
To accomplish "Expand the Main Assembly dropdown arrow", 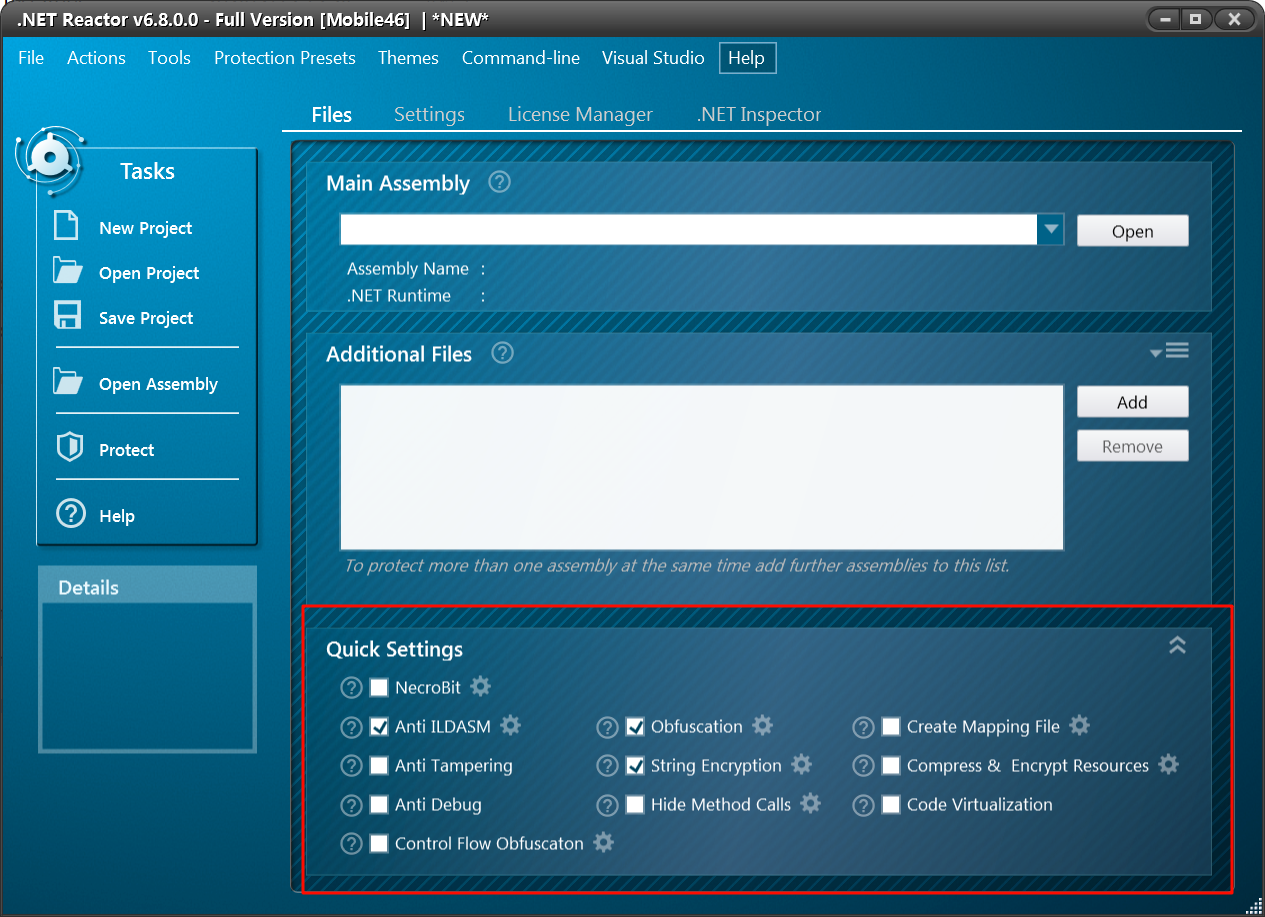I will pyautogui.click(x=1050, y=230).
